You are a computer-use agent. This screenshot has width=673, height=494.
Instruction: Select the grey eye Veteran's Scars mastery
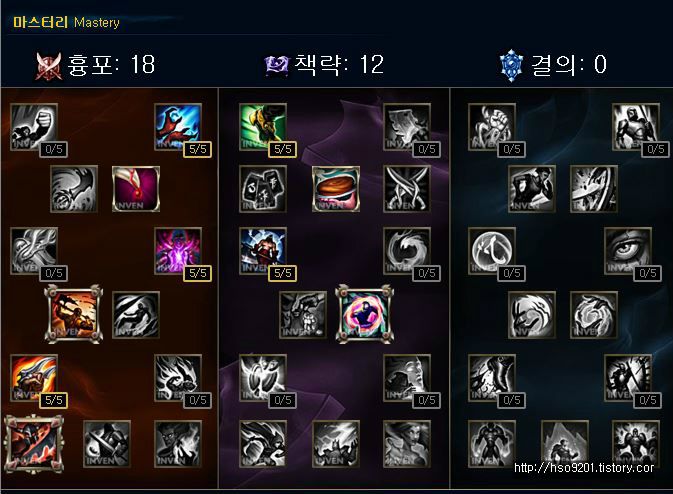pyautogui.click(x=628, y=251)
